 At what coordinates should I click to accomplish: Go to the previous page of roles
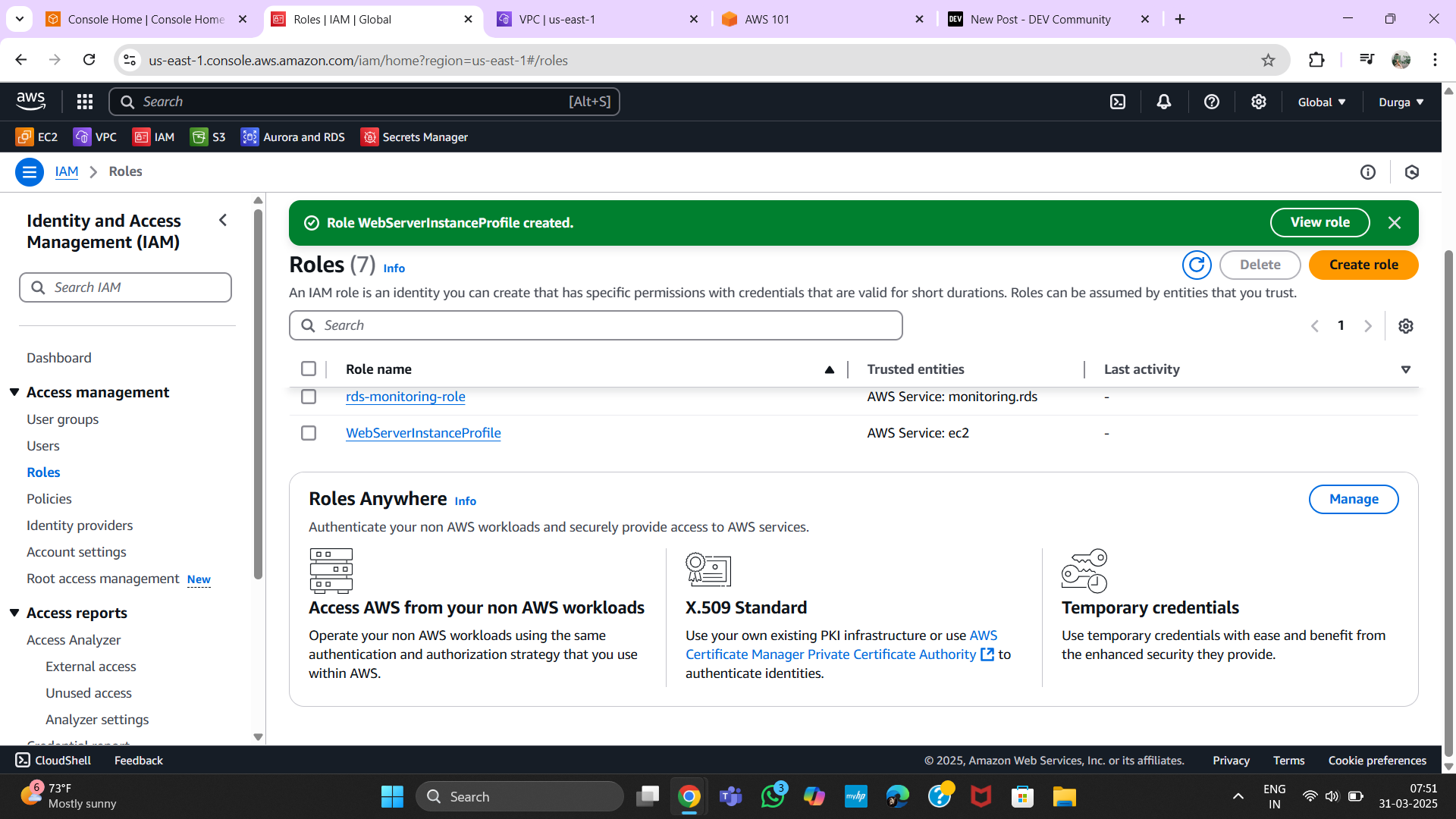pyautogui.click(x=1315, y=326)
